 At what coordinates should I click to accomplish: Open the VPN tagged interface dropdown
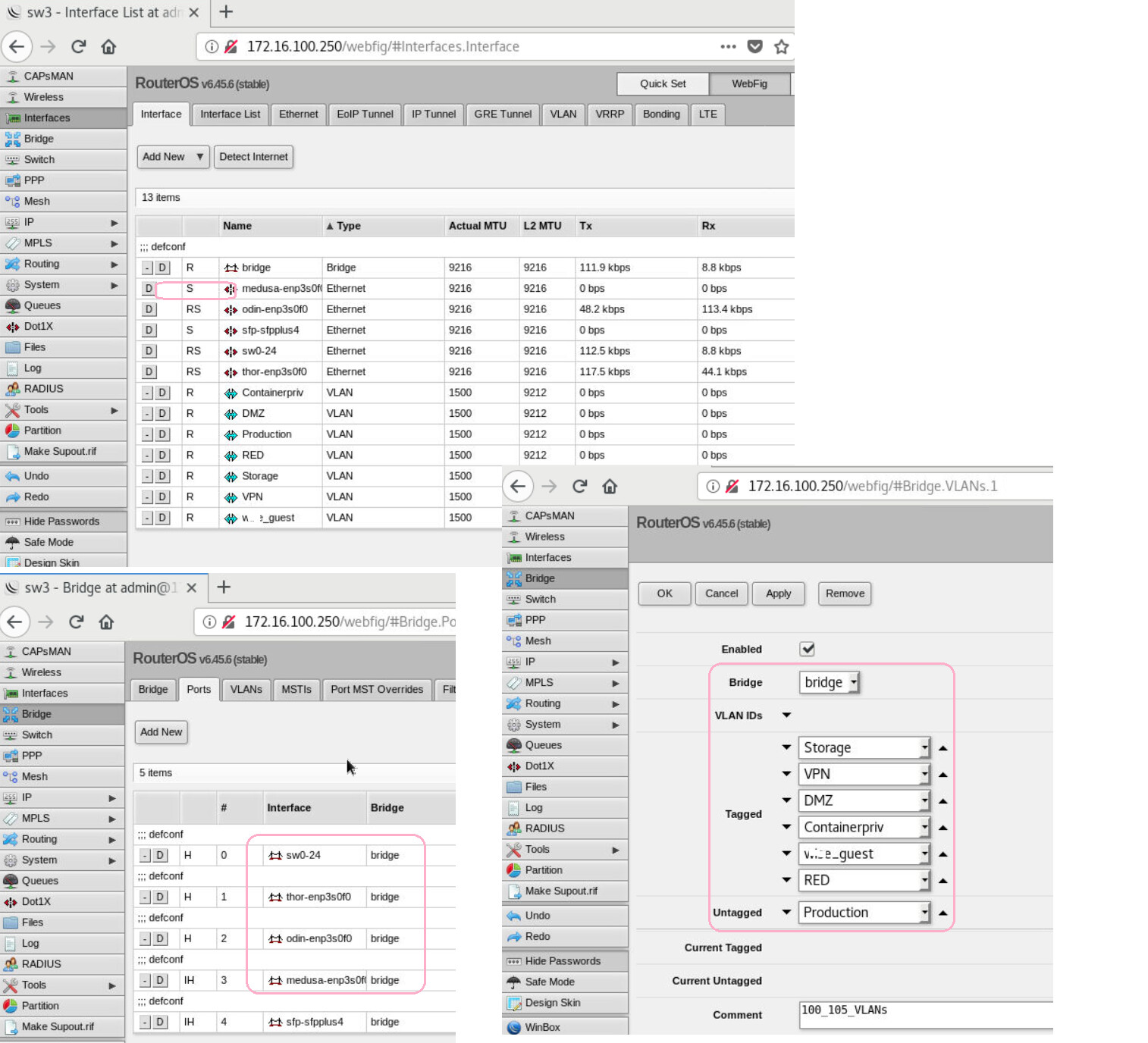coord(864,774)
